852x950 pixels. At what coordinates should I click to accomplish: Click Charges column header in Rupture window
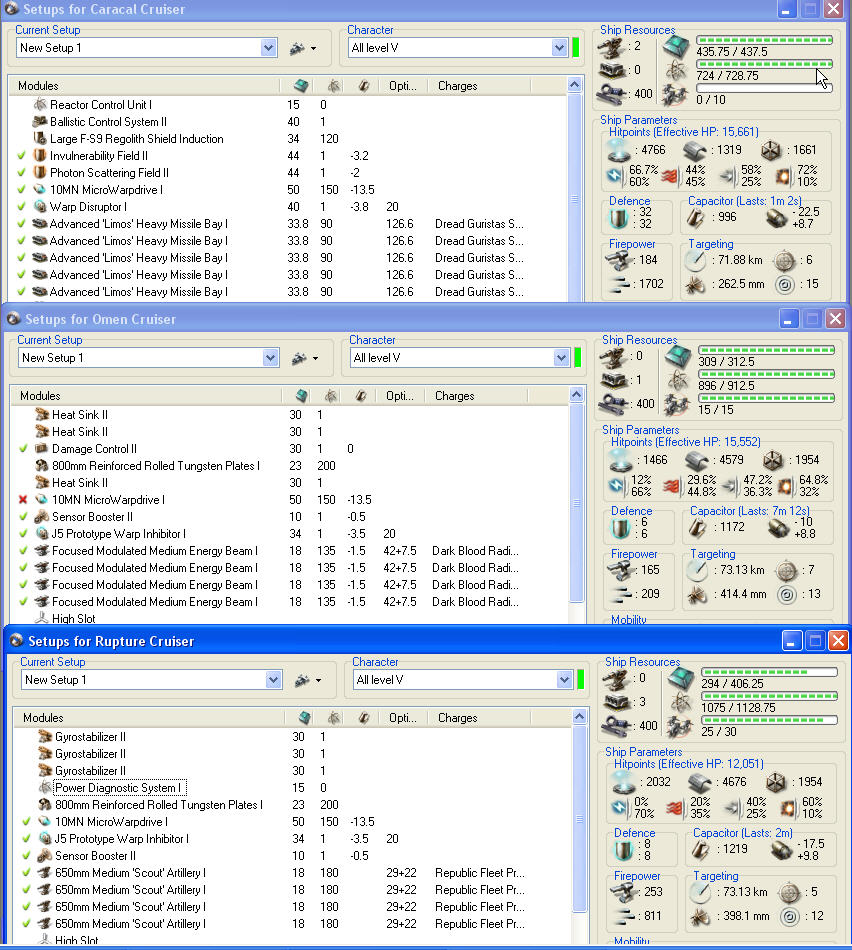(x=482, y=718)
